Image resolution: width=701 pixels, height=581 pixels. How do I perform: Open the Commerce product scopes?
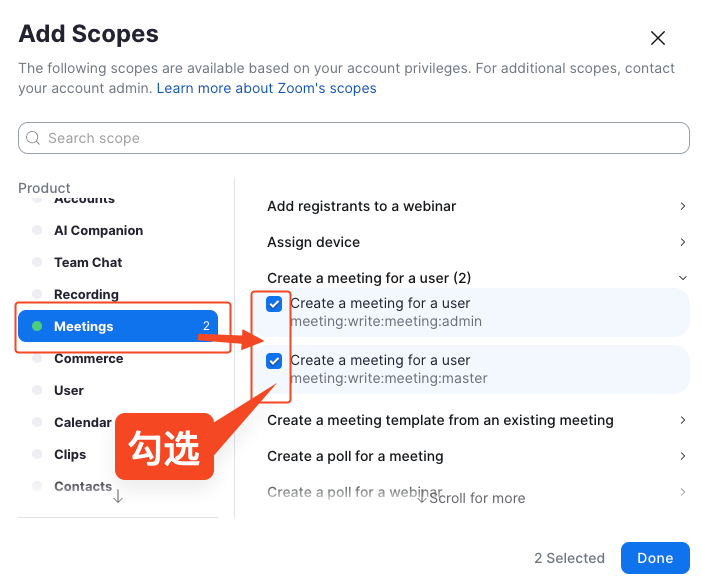tap(88, 358)
